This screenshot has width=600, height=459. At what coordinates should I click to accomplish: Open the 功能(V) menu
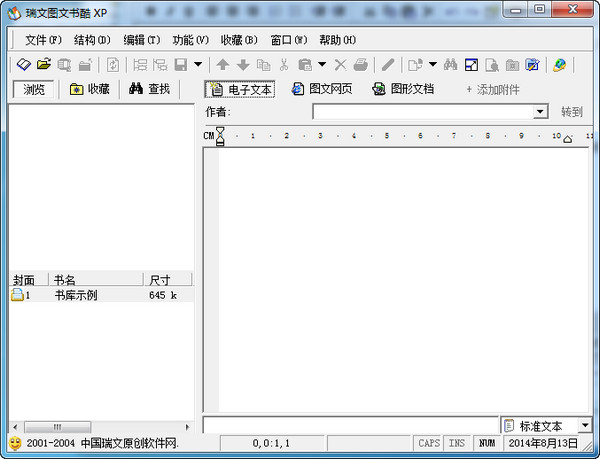tap(190, 40)
